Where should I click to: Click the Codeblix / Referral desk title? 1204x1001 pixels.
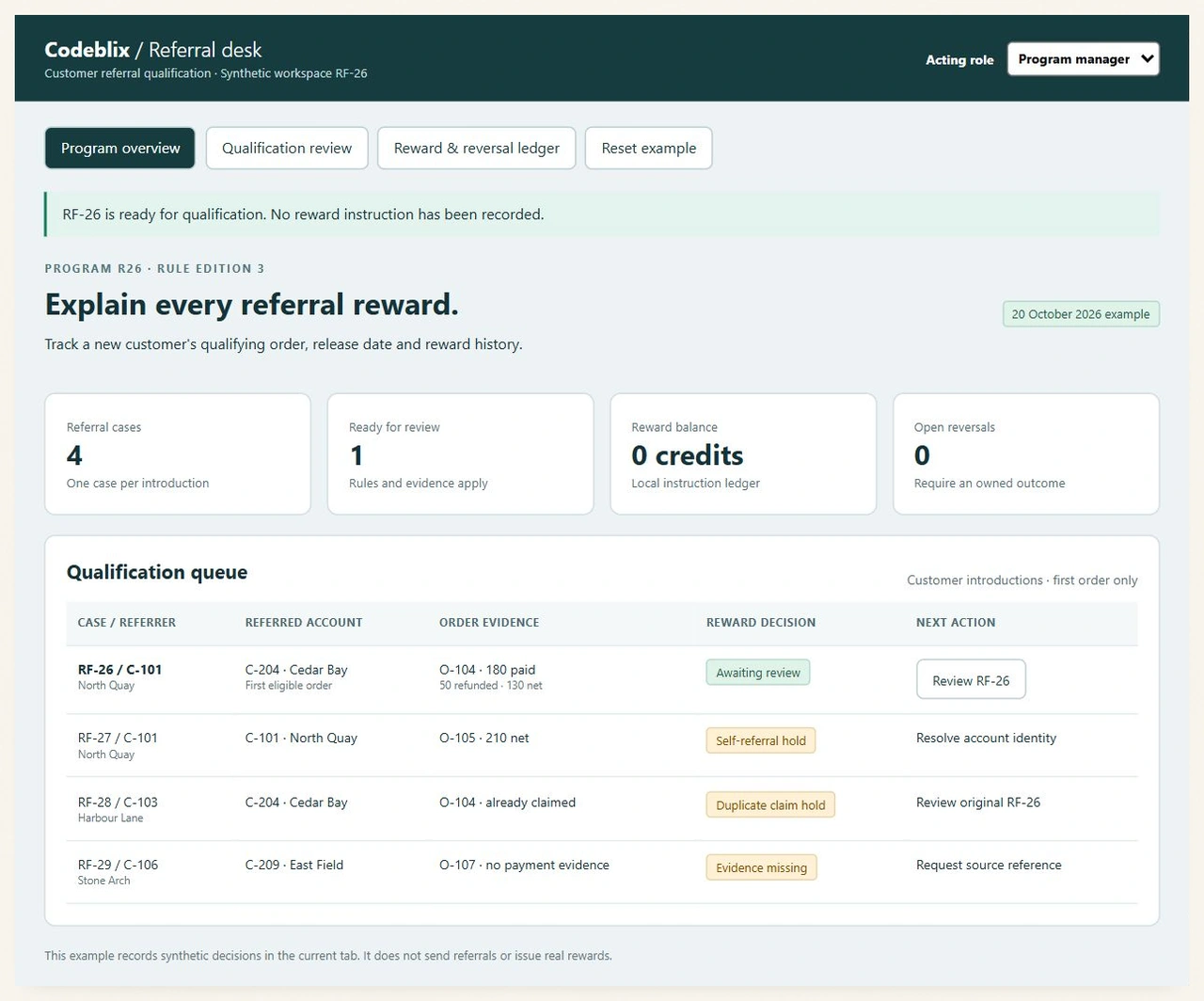coord(153,50)
